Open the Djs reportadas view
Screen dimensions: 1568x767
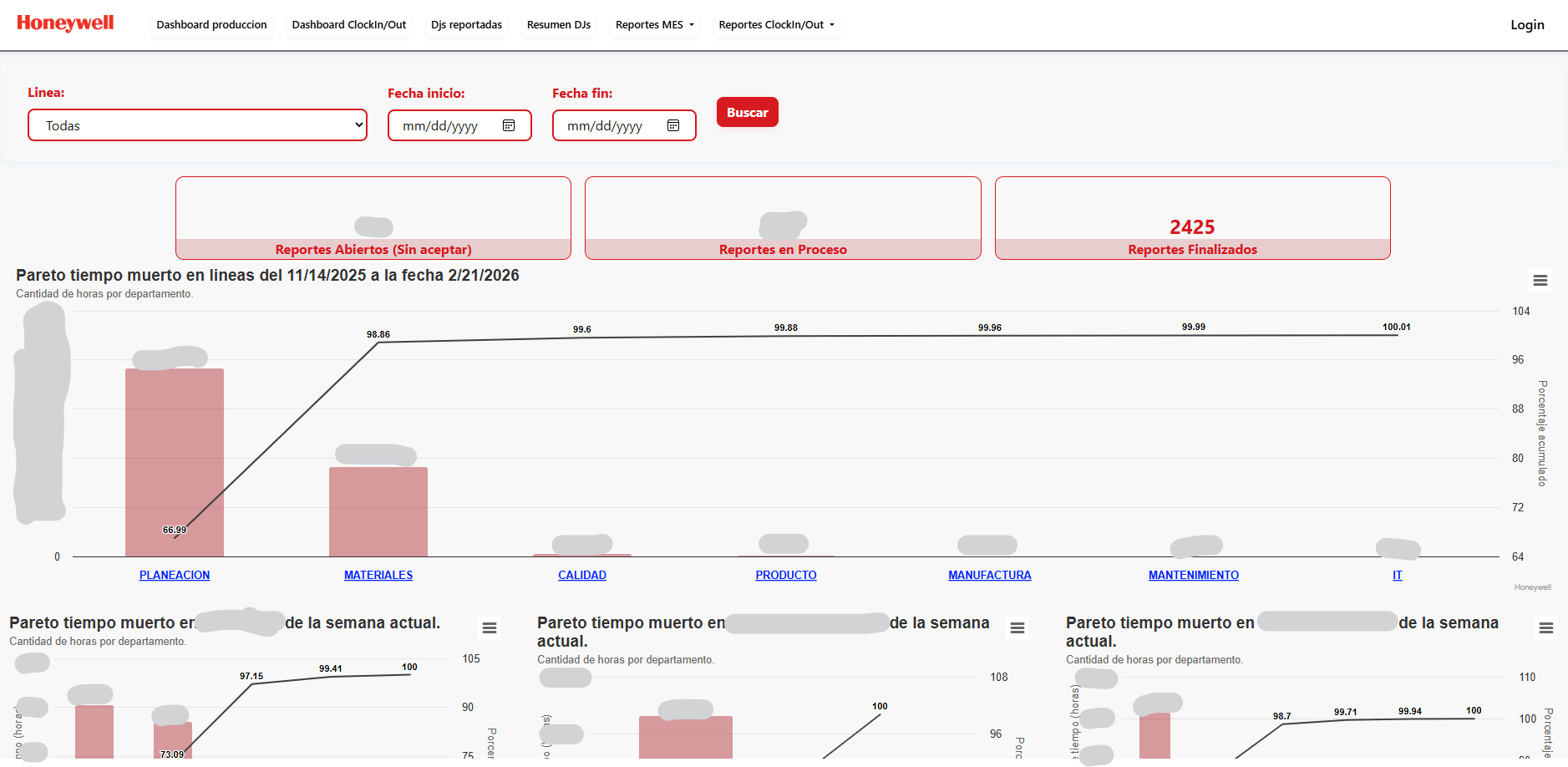466,24
